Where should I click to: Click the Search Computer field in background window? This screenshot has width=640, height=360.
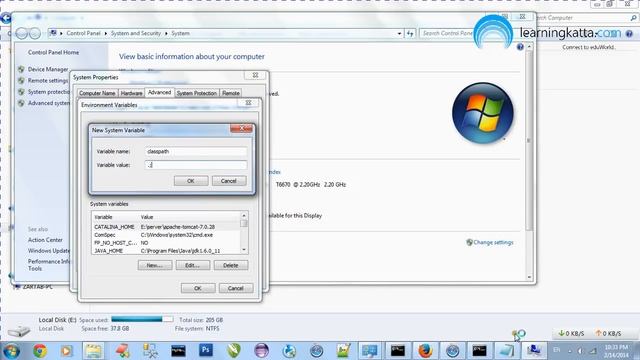(x=586, y=18)
